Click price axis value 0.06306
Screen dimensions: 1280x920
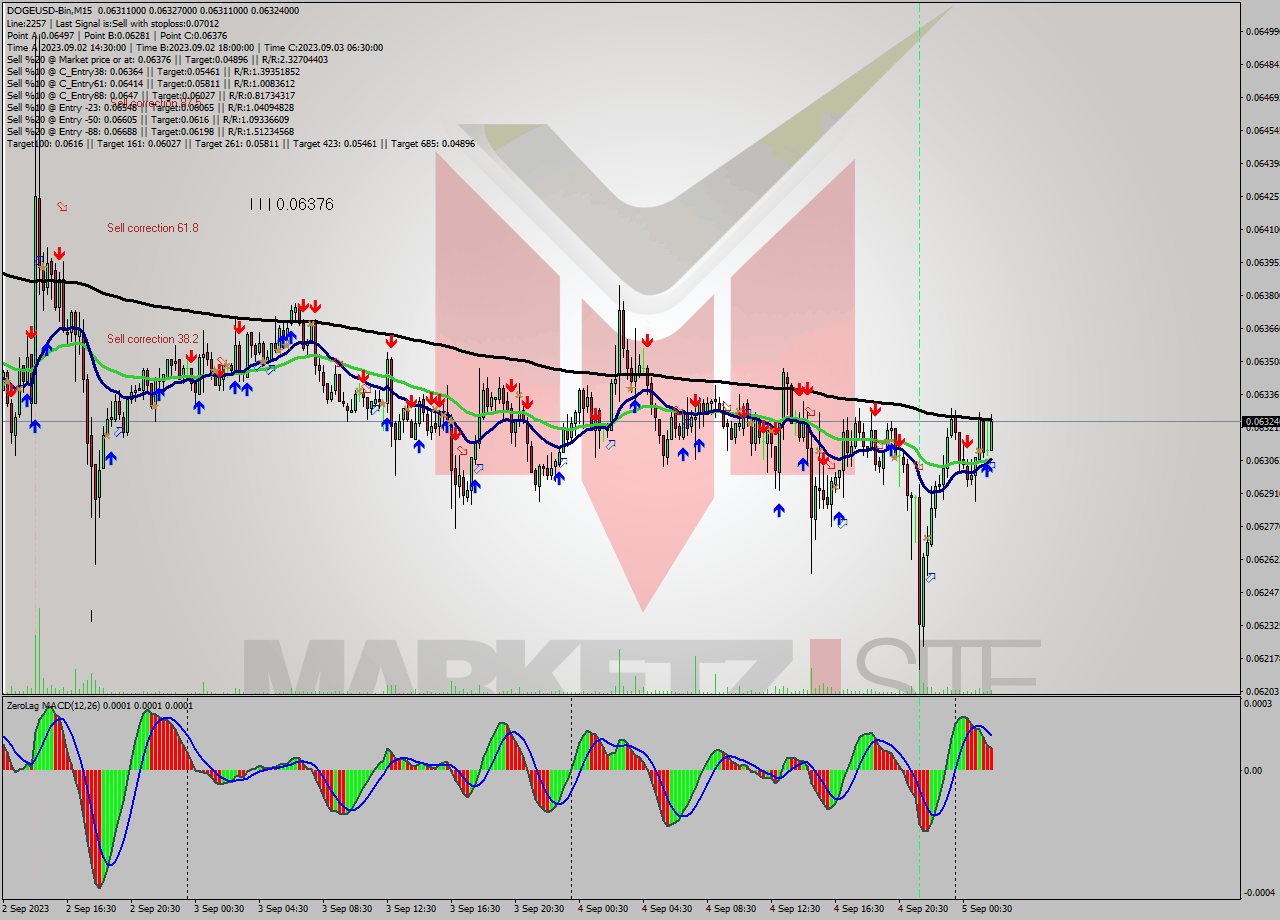(x=1261, y=460)
